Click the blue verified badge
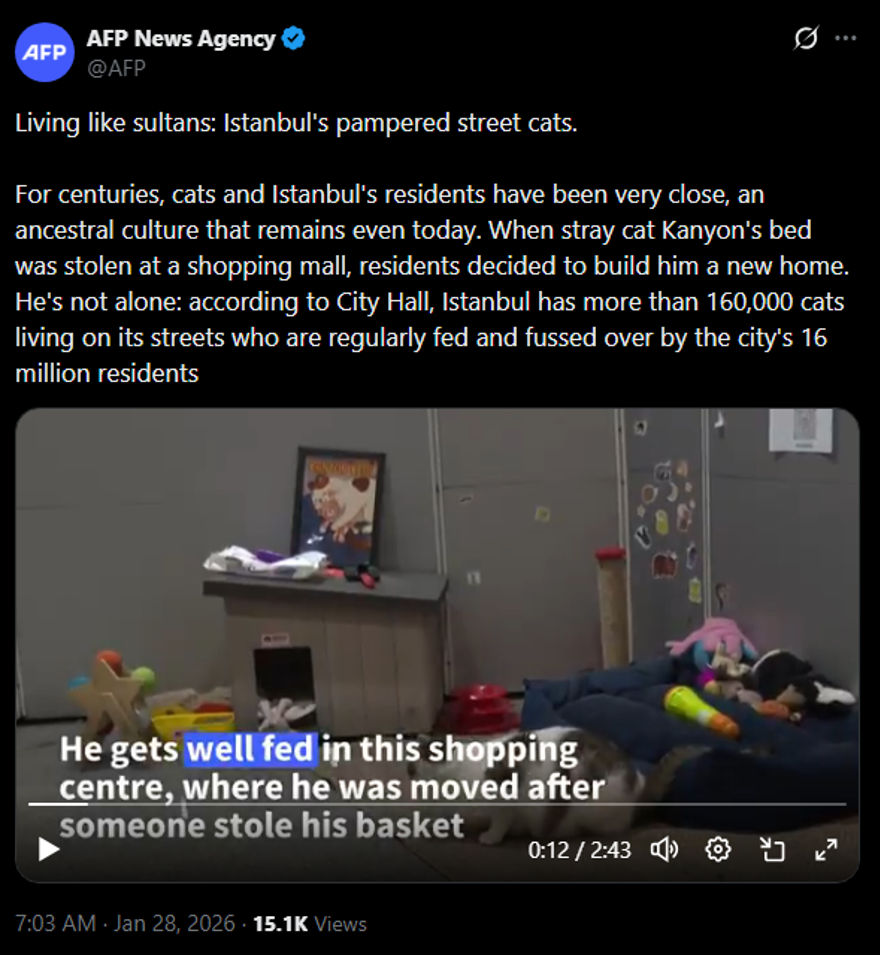Screen dimensions: 880x955 pos(294,38)
